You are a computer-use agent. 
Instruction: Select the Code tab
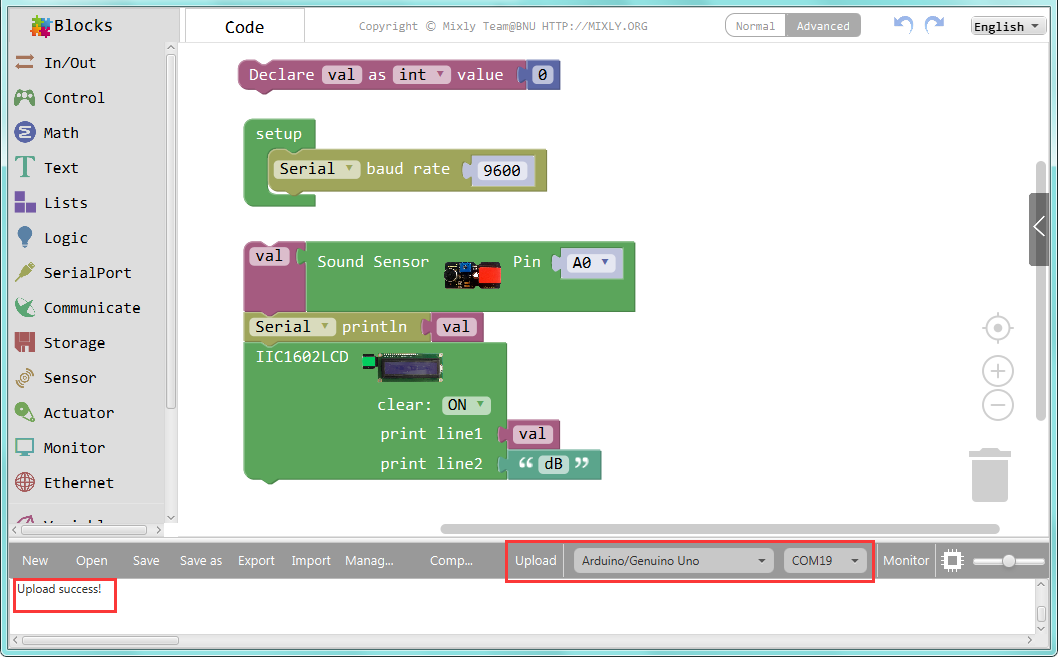coord(244,27)
